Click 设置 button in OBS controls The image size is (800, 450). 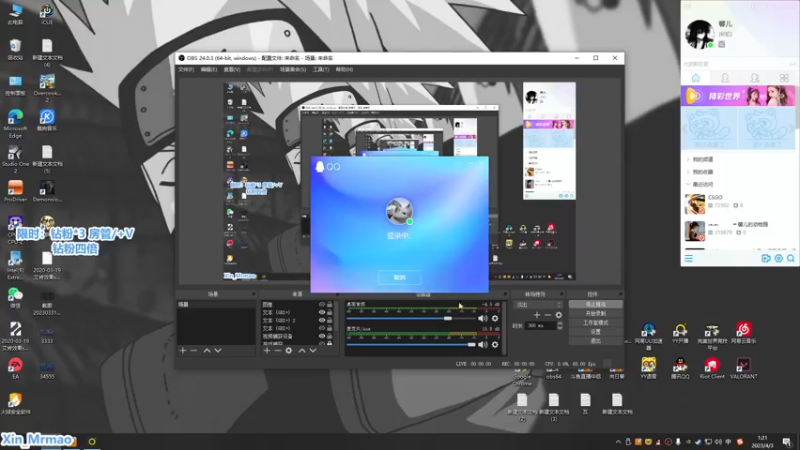(x=595, y=332)
